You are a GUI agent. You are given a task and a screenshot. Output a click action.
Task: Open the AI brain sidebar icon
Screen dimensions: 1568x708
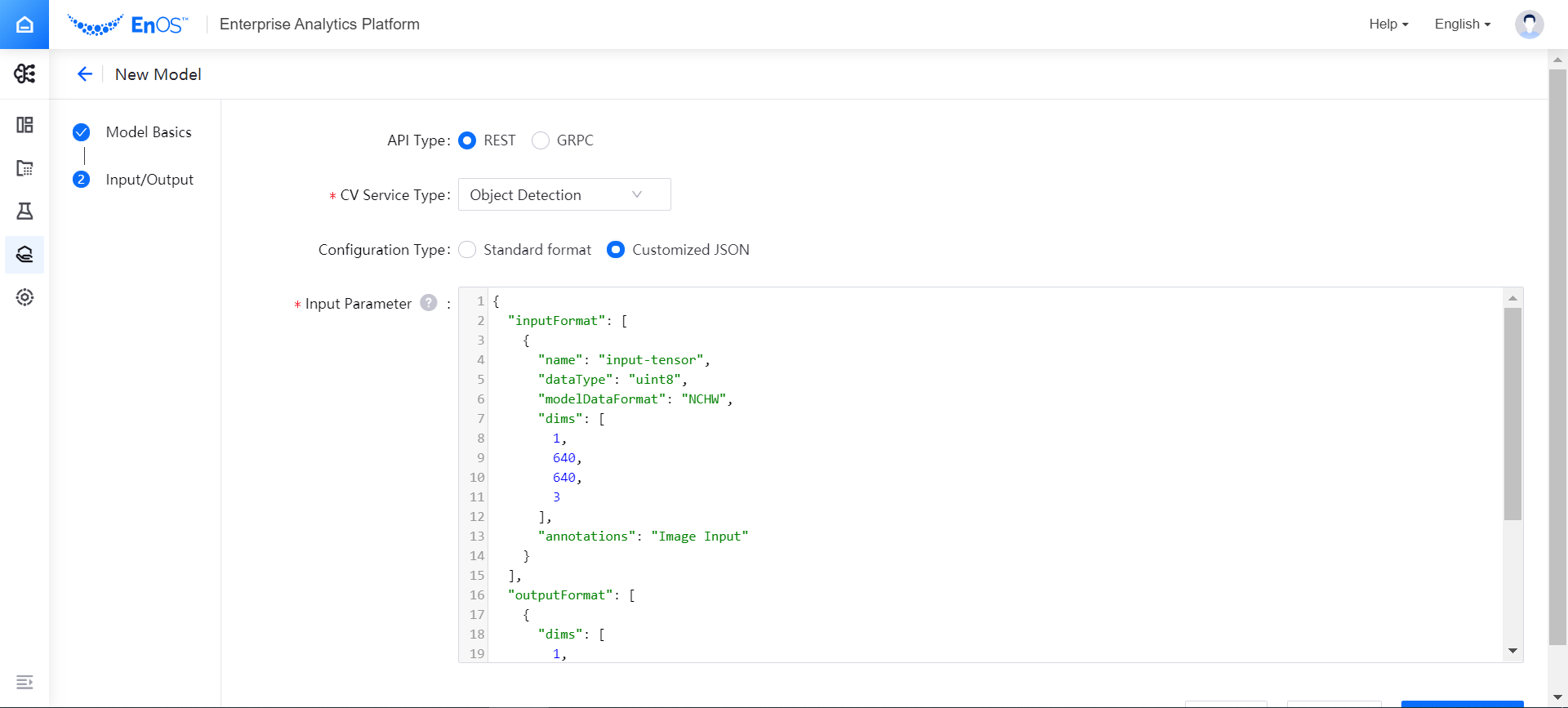[x=24, y=73]
